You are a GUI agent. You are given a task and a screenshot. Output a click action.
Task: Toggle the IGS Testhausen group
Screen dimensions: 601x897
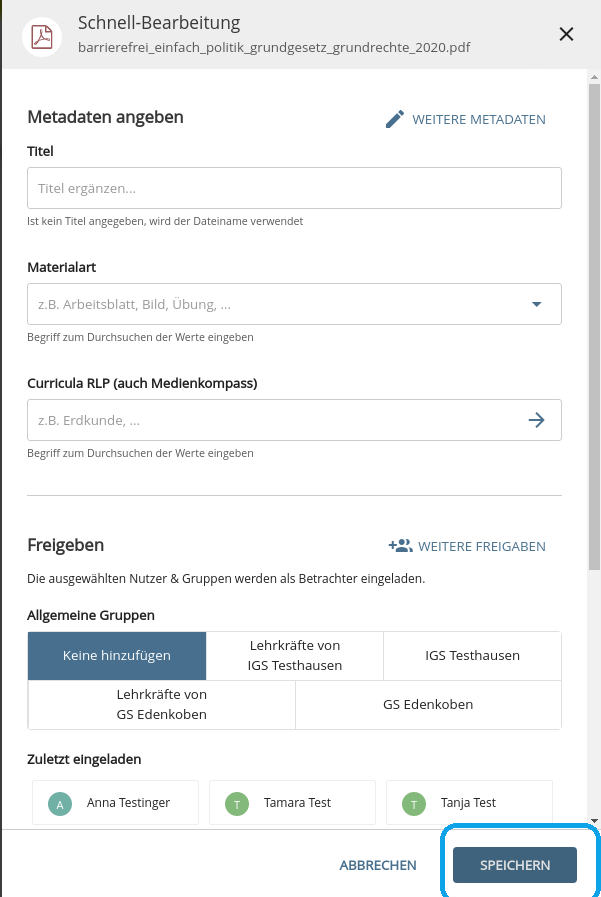[x=472, y=656]
